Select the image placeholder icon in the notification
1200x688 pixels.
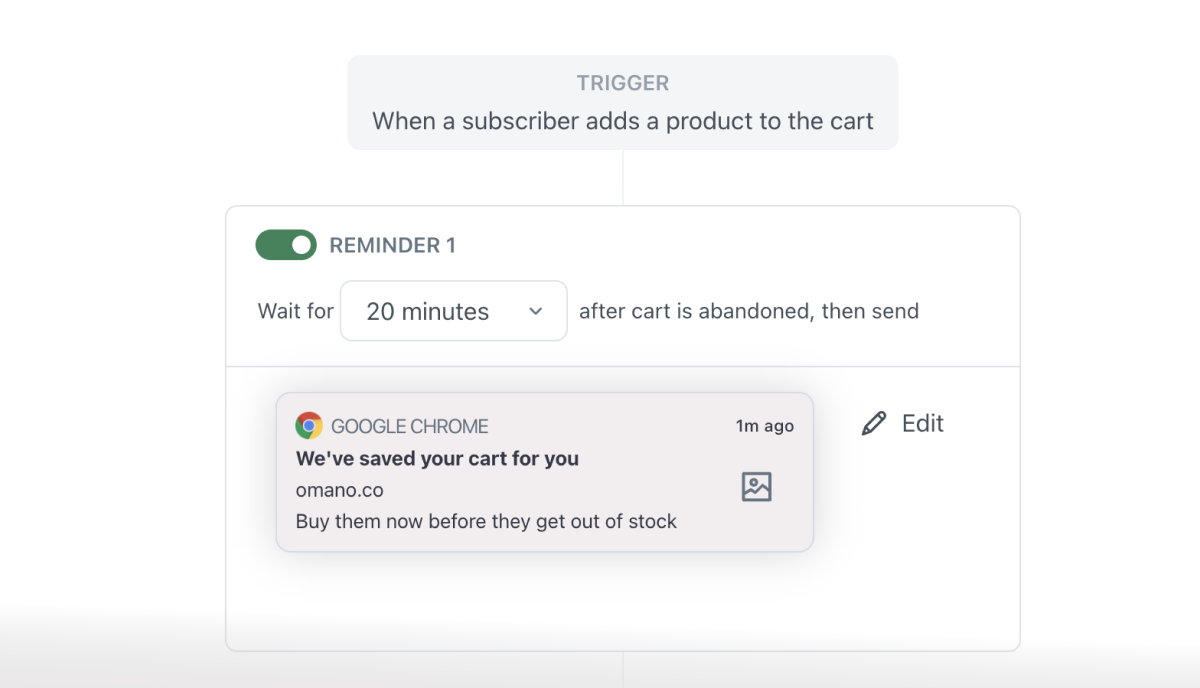point(757,486)
